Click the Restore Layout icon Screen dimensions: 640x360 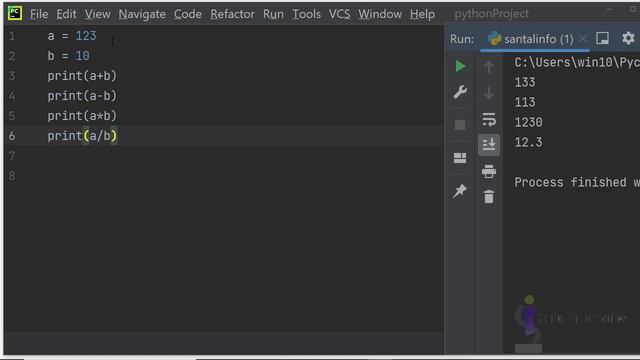point(460,158)
